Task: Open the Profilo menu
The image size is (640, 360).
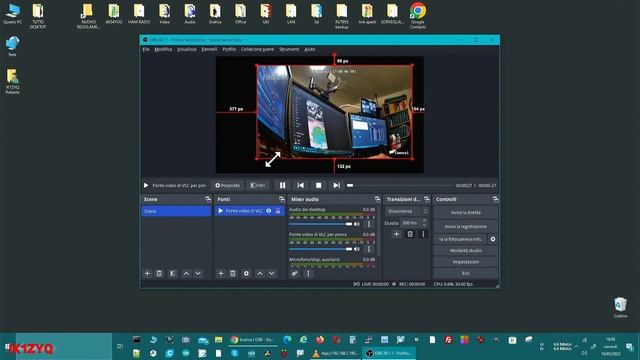Action: tap(229, 49)
